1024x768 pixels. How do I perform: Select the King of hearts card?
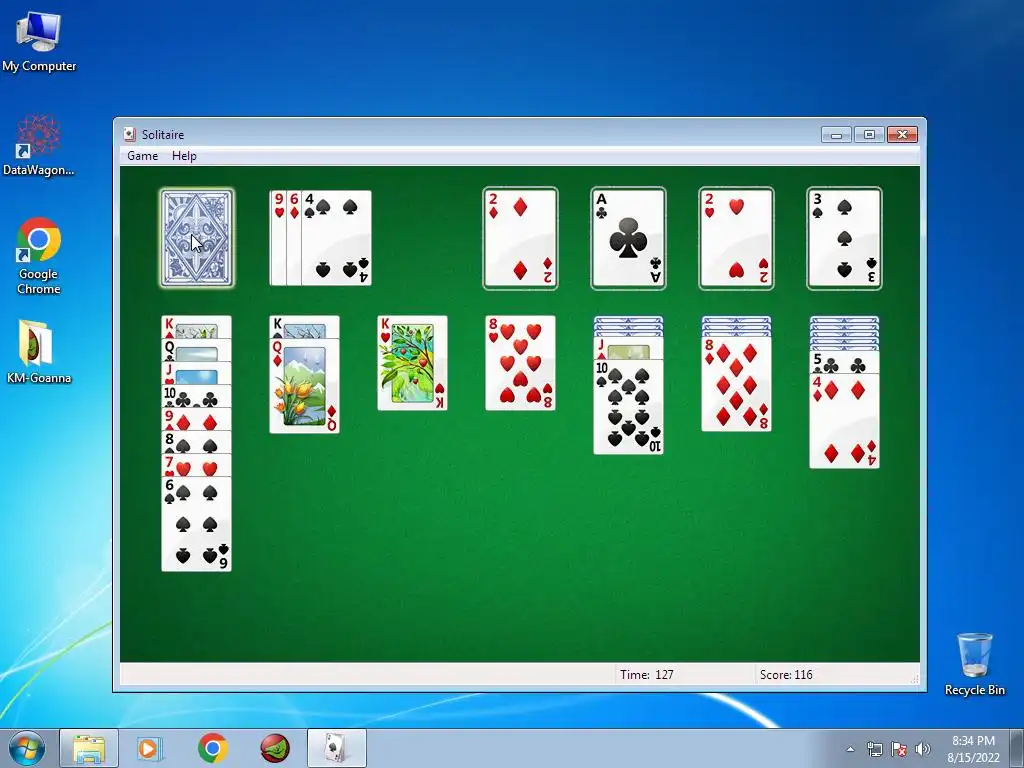(413, 363)
